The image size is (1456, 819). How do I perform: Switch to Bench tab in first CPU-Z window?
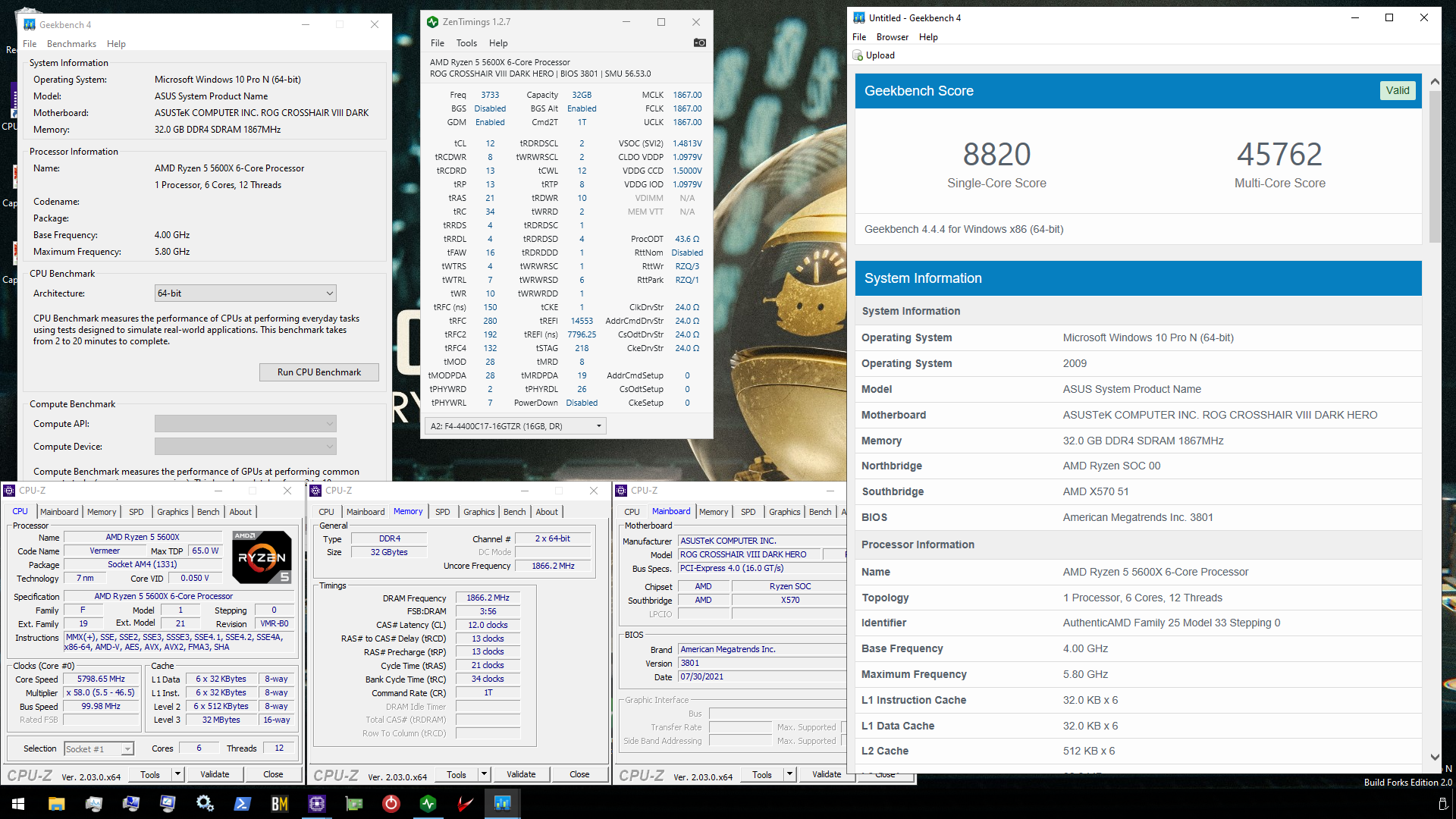click(x=209, y=512)
